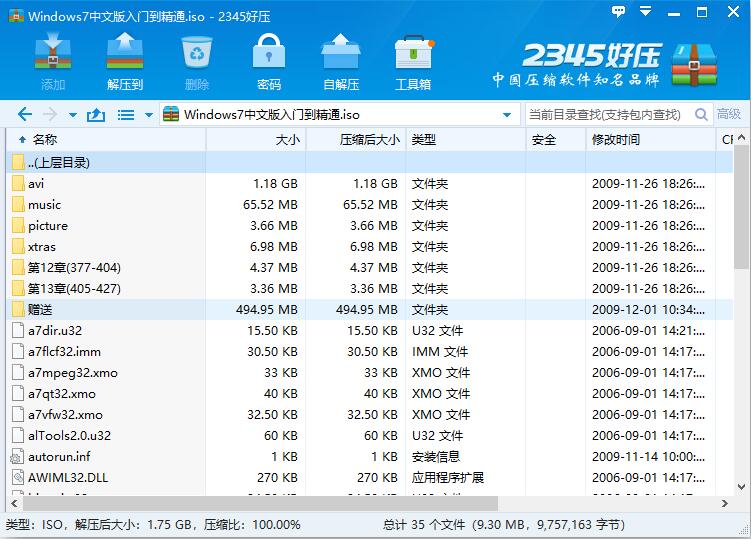Click the 高级 advanced search link
This screenshot has width=751, height=539.
click(x=728, y=114)
